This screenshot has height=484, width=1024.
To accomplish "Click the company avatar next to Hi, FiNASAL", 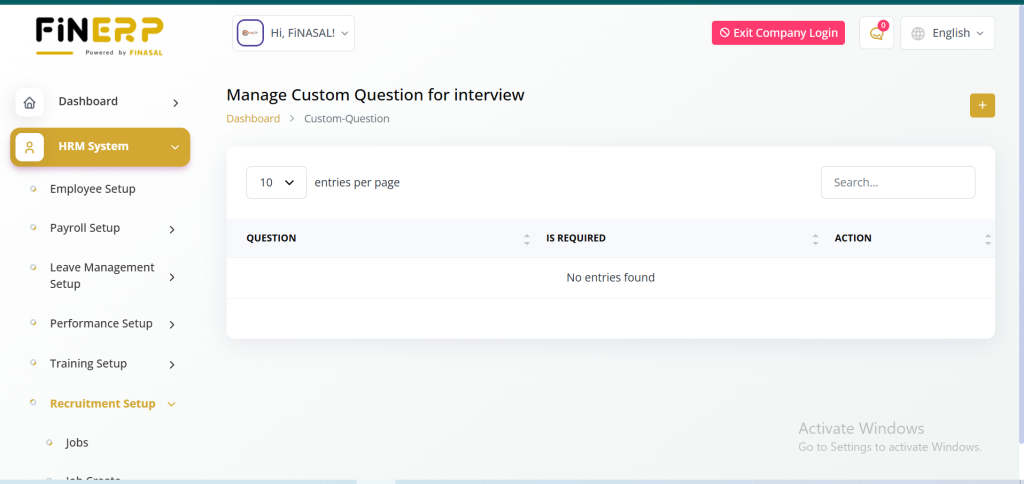I will [x=250, y=33].
